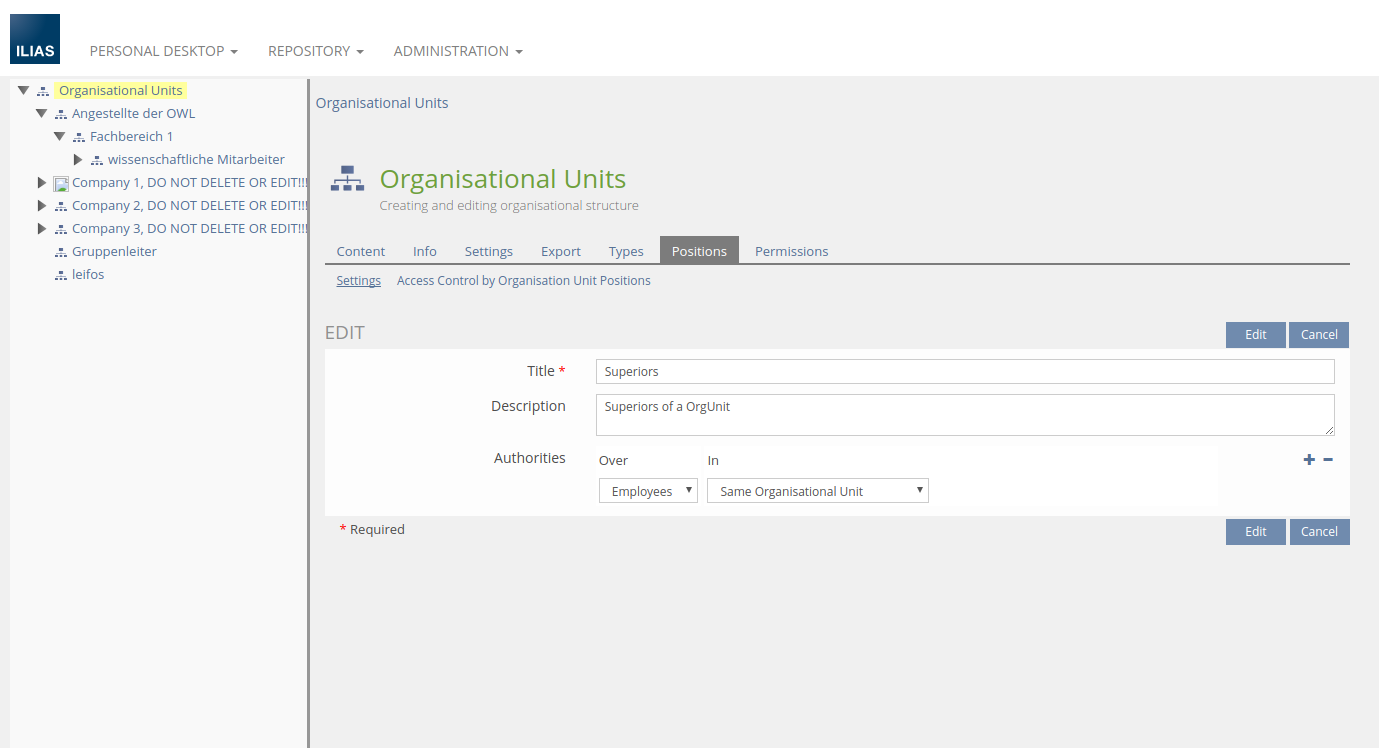Click the large Organisational Units header icon
This screenshot has height=748, width=1379.
(x=348, y=179)
